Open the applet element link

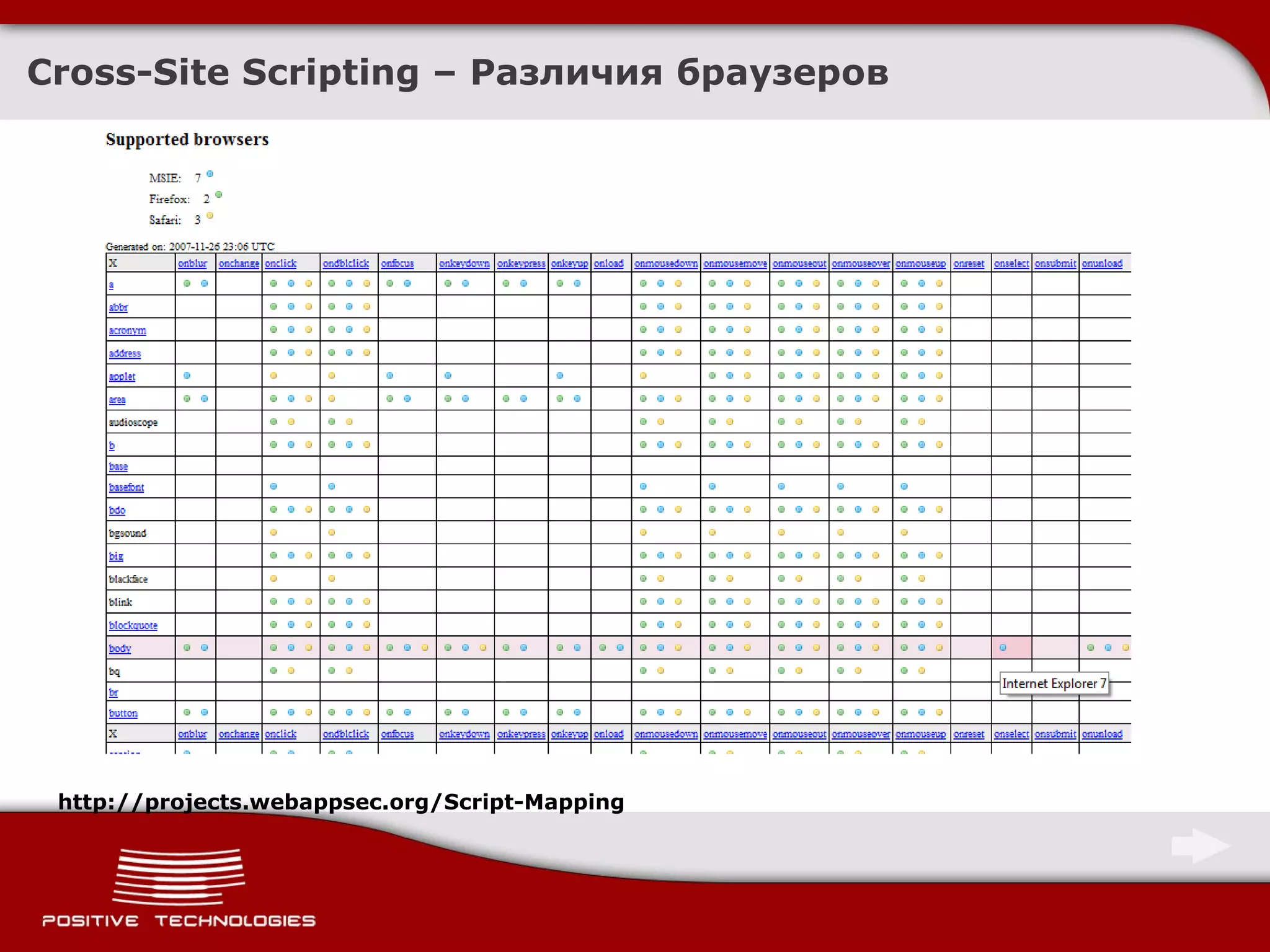click(122, 376)
